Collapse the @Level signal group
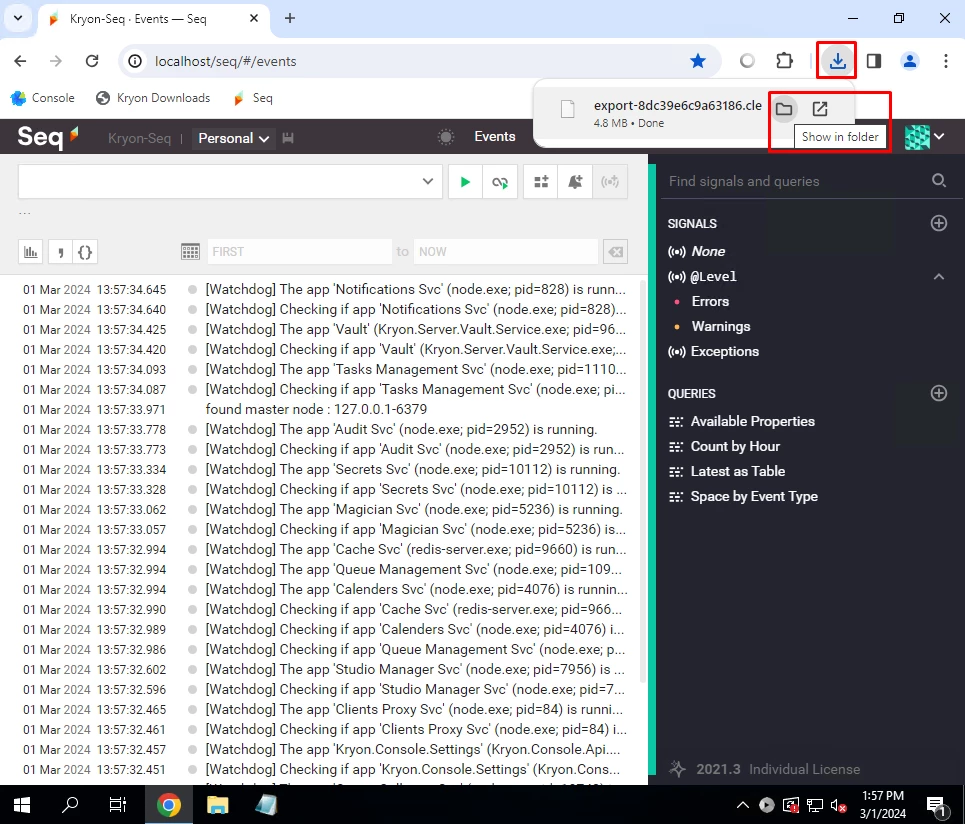The height and width of the screenshot is (824, 965). 939,277
